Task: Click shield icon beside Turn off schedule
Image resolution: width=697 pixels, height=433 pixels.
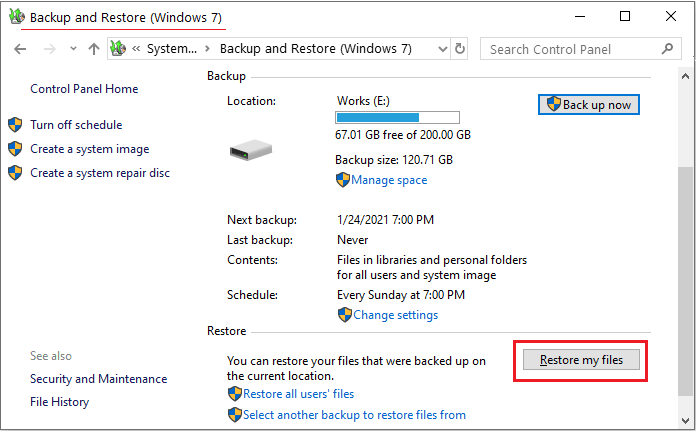Action: (x=15, y=125)
